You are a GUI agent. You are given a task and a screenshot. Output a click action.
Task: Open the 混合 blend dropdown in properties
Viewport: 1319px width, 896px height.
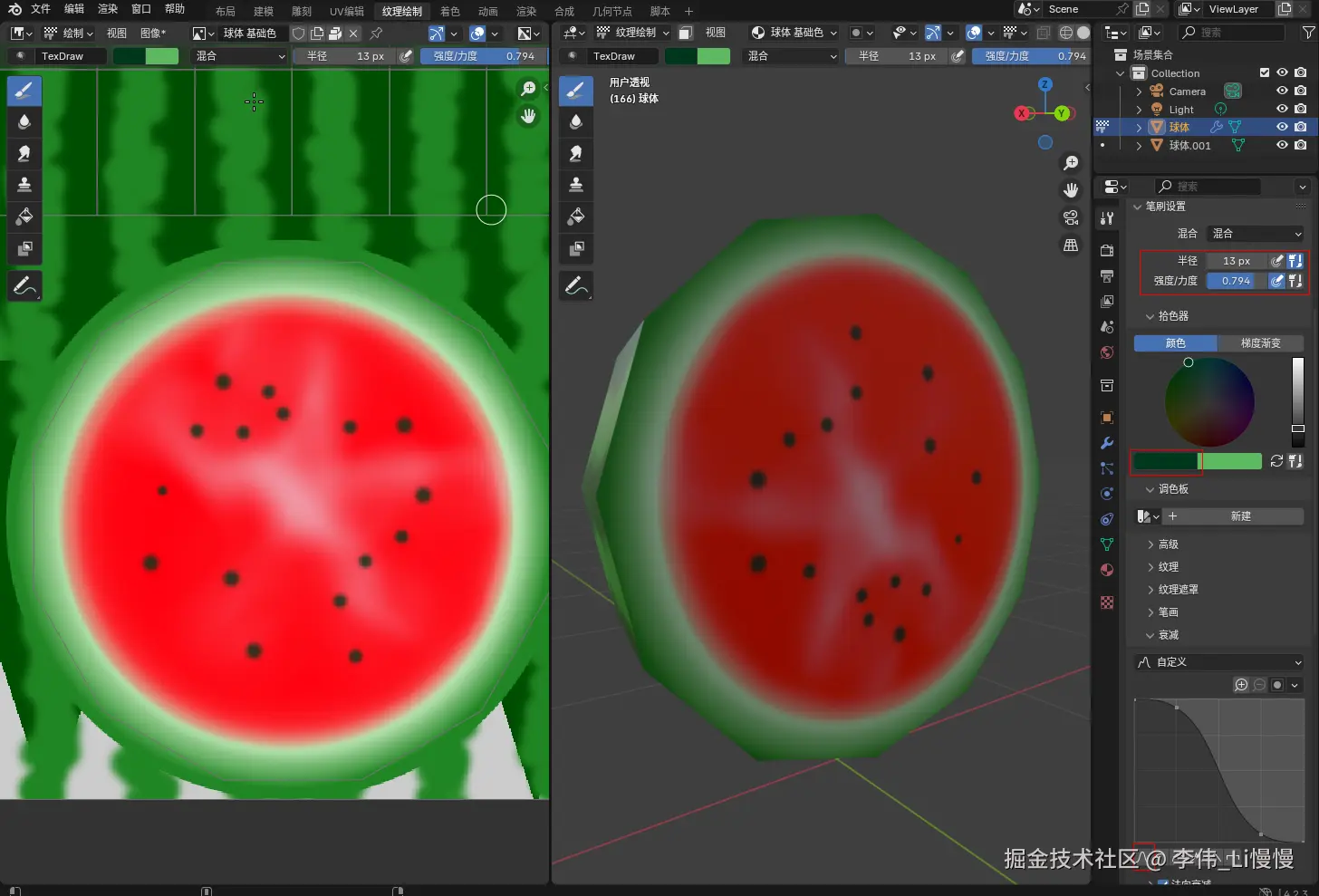1256,234
